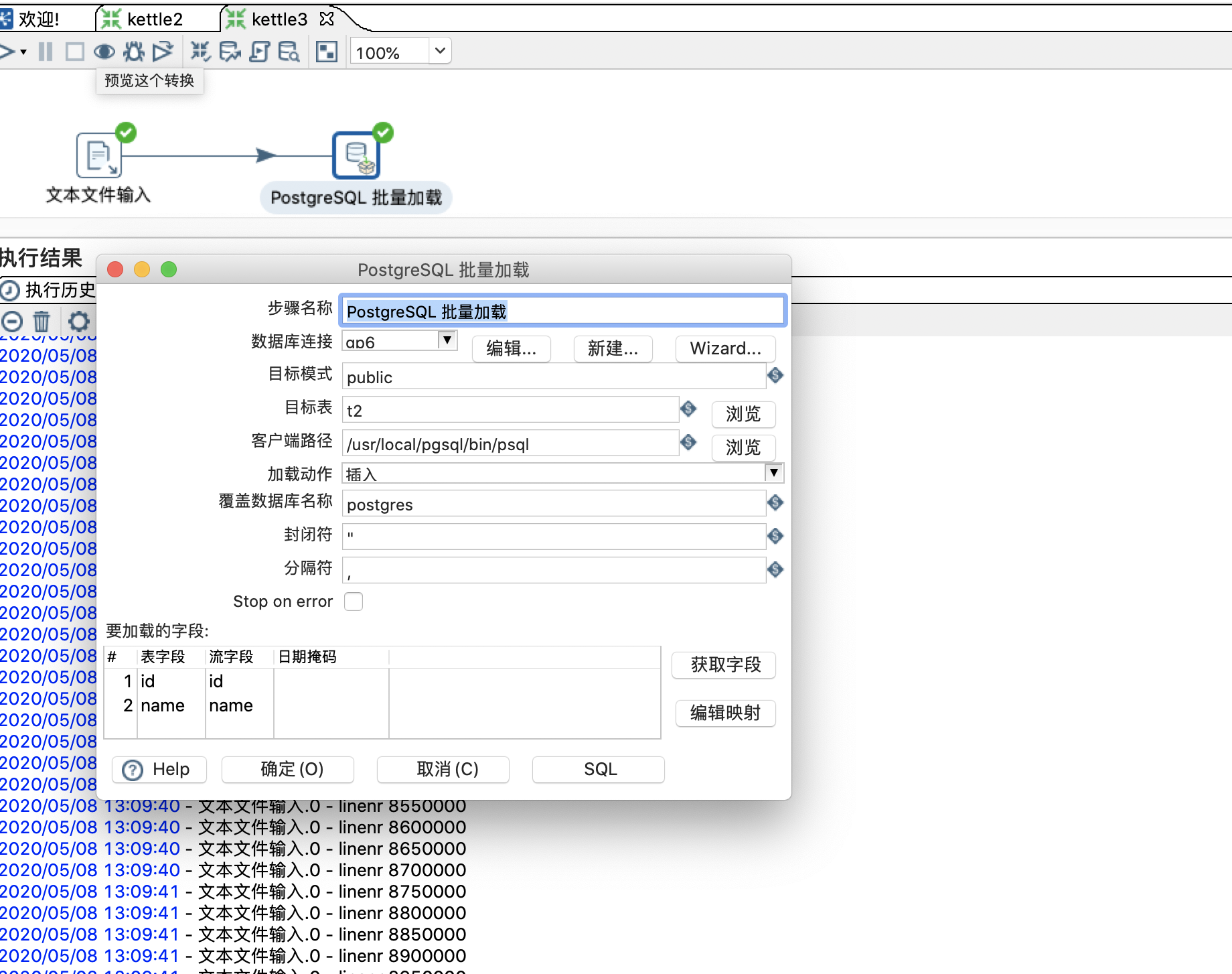Insert variable for 覆盖数据库名称 field
The width and height of the screenshot is (1232, 974).
tap(775, 502)
